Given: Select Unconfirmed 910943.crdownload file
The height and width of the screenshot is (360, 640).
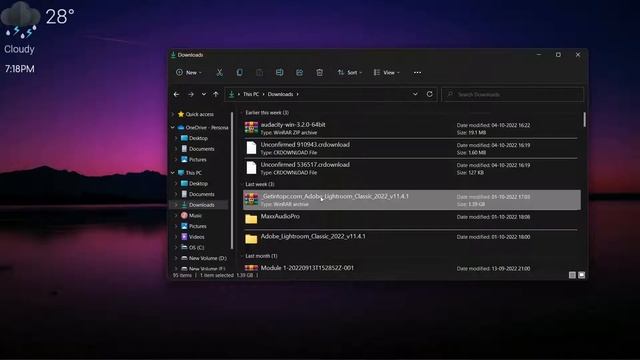Looking at the screenshot, I should tap(411, 148).
